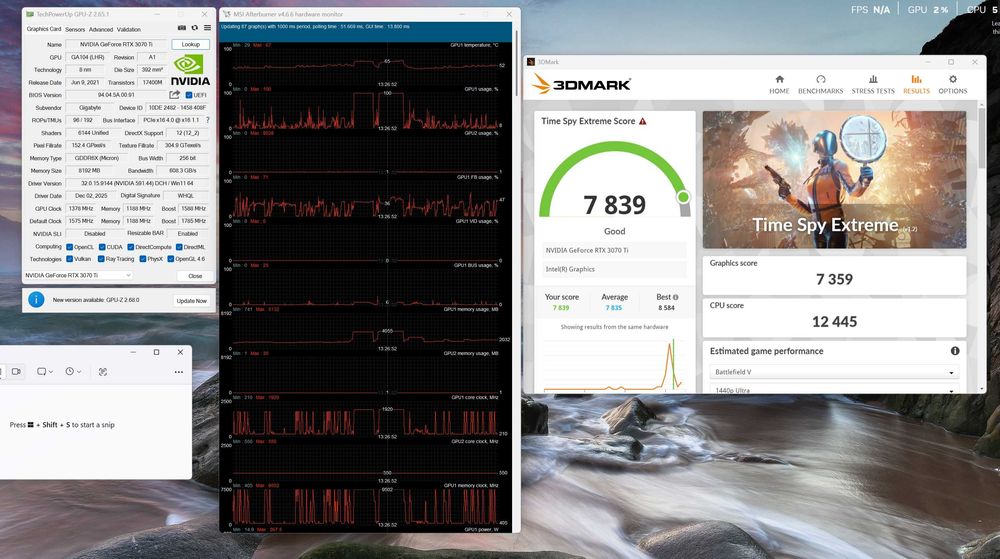Go to 3DMark HOME
This screenshot has width=1000, height=559.
click(x=779, y=84)
